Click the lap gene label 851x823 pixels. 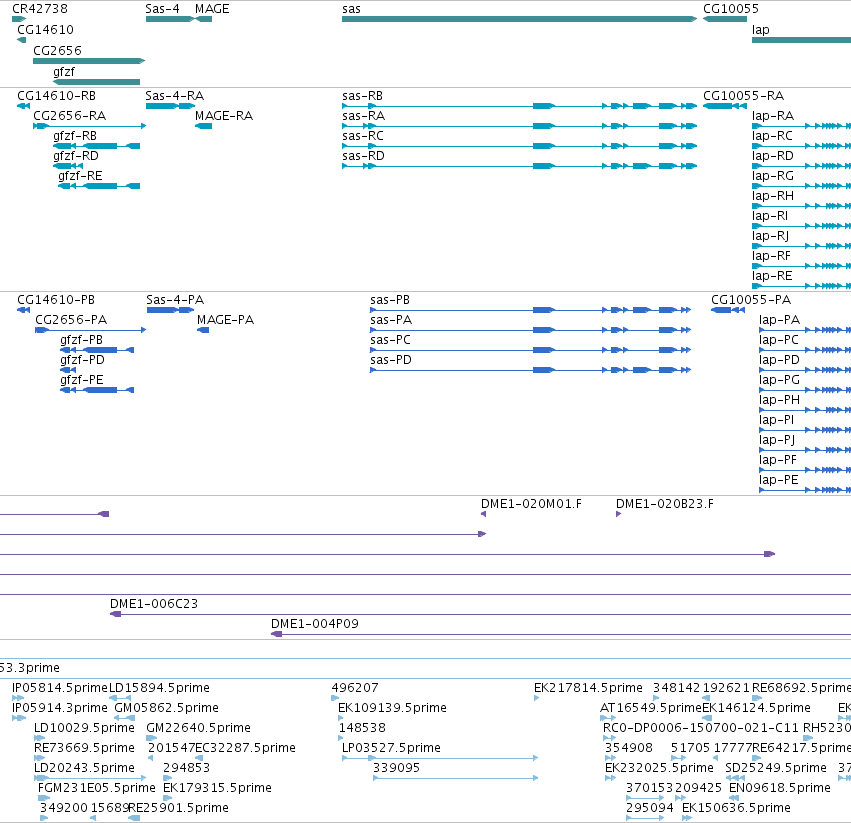point(760,29)
